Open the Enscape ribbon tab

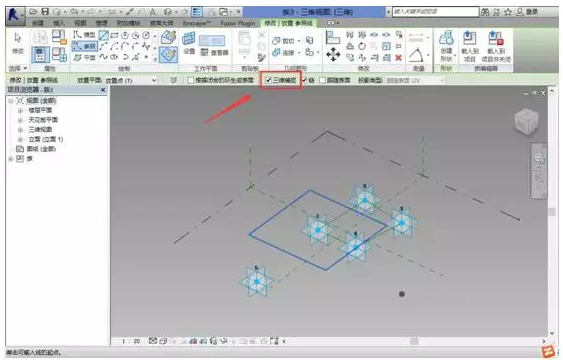[x=196, y=23]
